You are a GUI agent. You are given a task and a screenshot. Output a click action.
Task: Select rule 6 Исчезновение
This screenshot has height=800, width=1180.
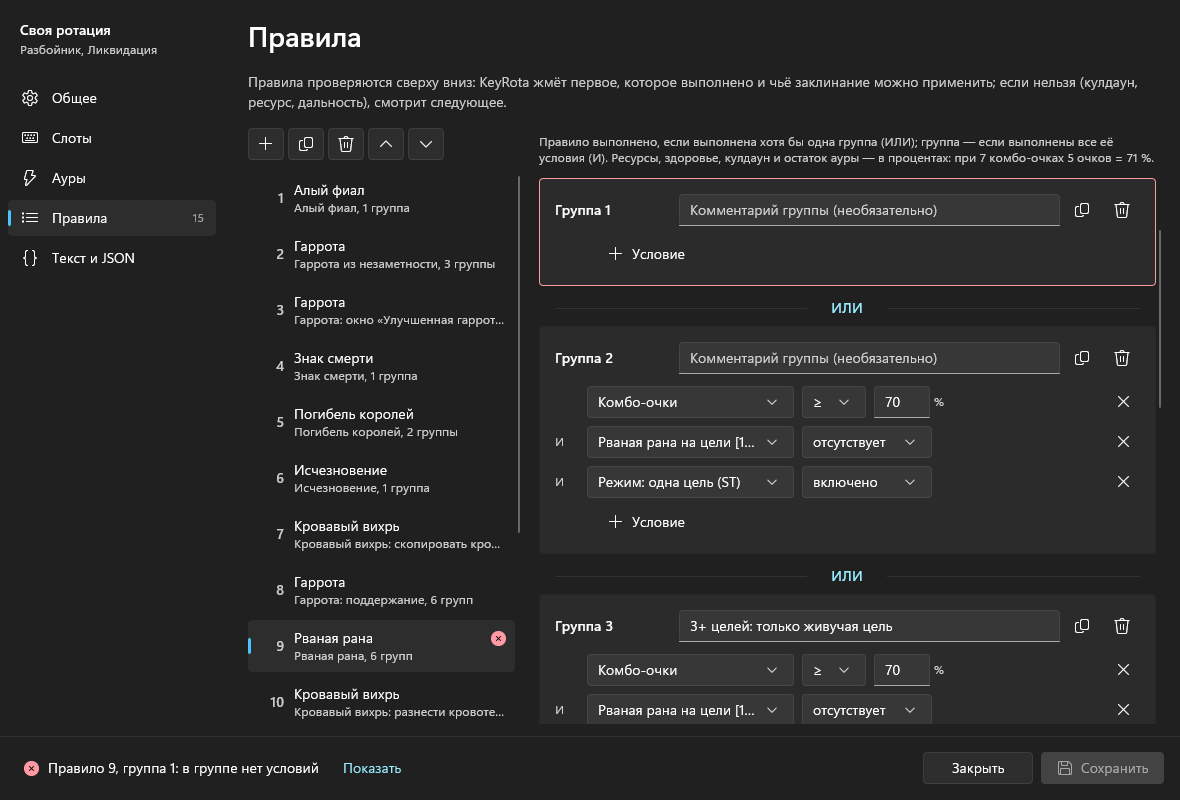(382, 479)
